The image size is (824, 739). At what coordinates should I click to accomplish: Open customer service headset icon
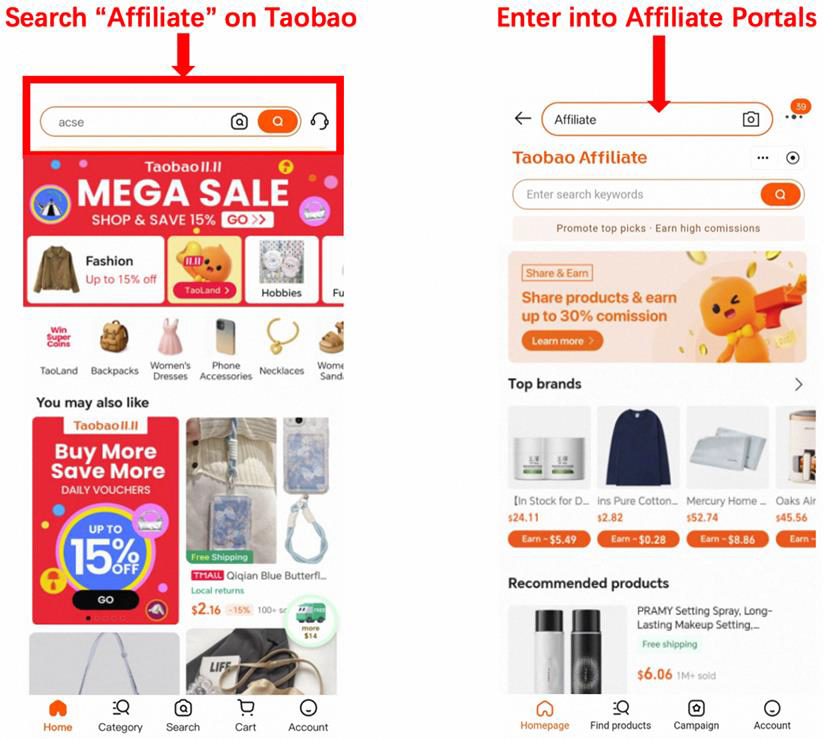(x=320, y=121)
